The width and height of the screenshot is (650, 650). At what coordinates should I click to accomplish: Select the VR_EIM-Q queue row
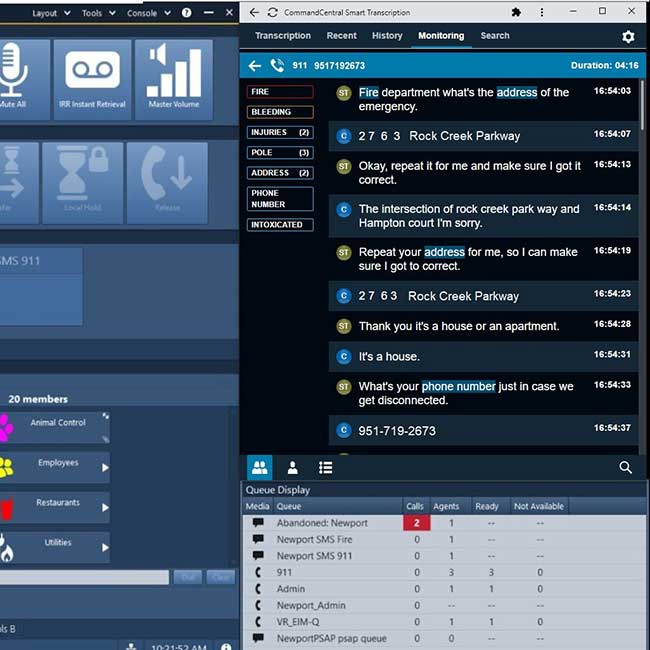[x=444, y=622]
